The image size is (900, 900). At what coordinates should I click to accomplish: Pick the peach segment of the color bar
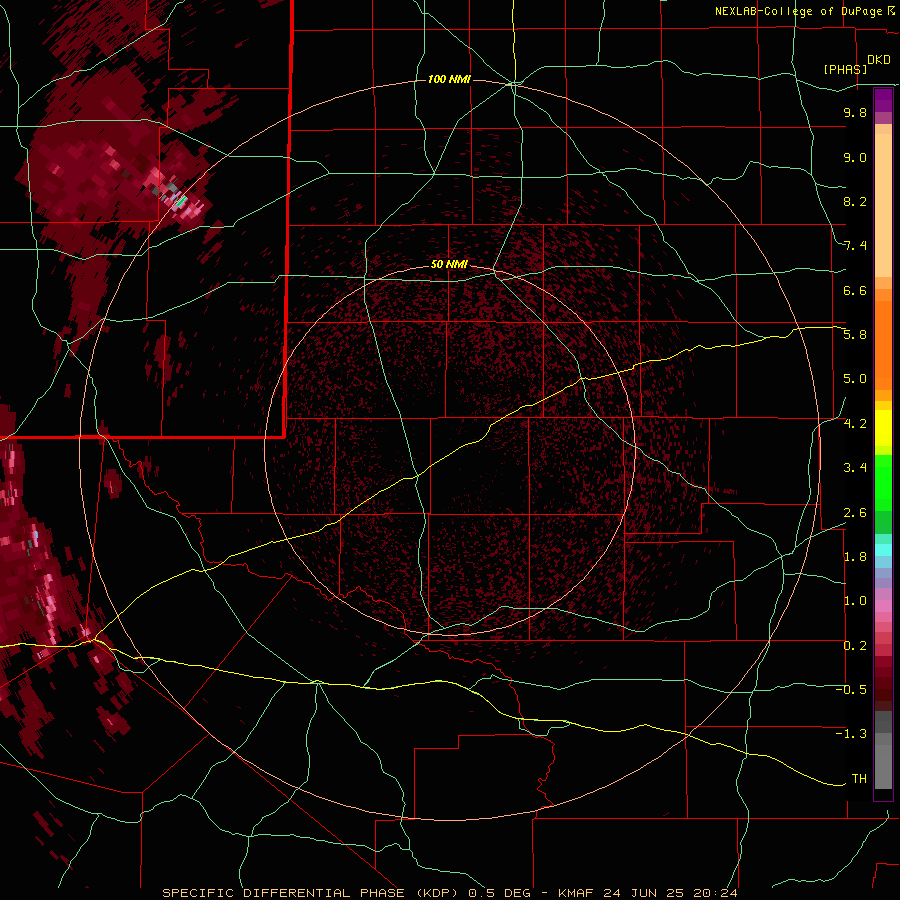click(x=883, y=201)
